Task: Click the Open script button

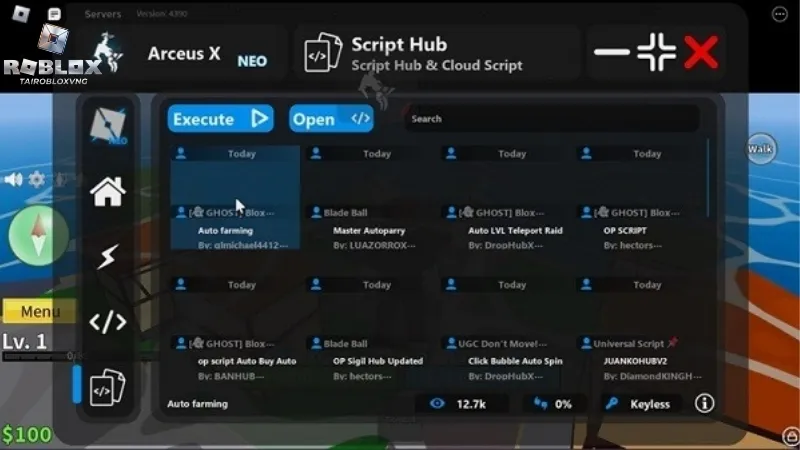Action: coord(331,119)
